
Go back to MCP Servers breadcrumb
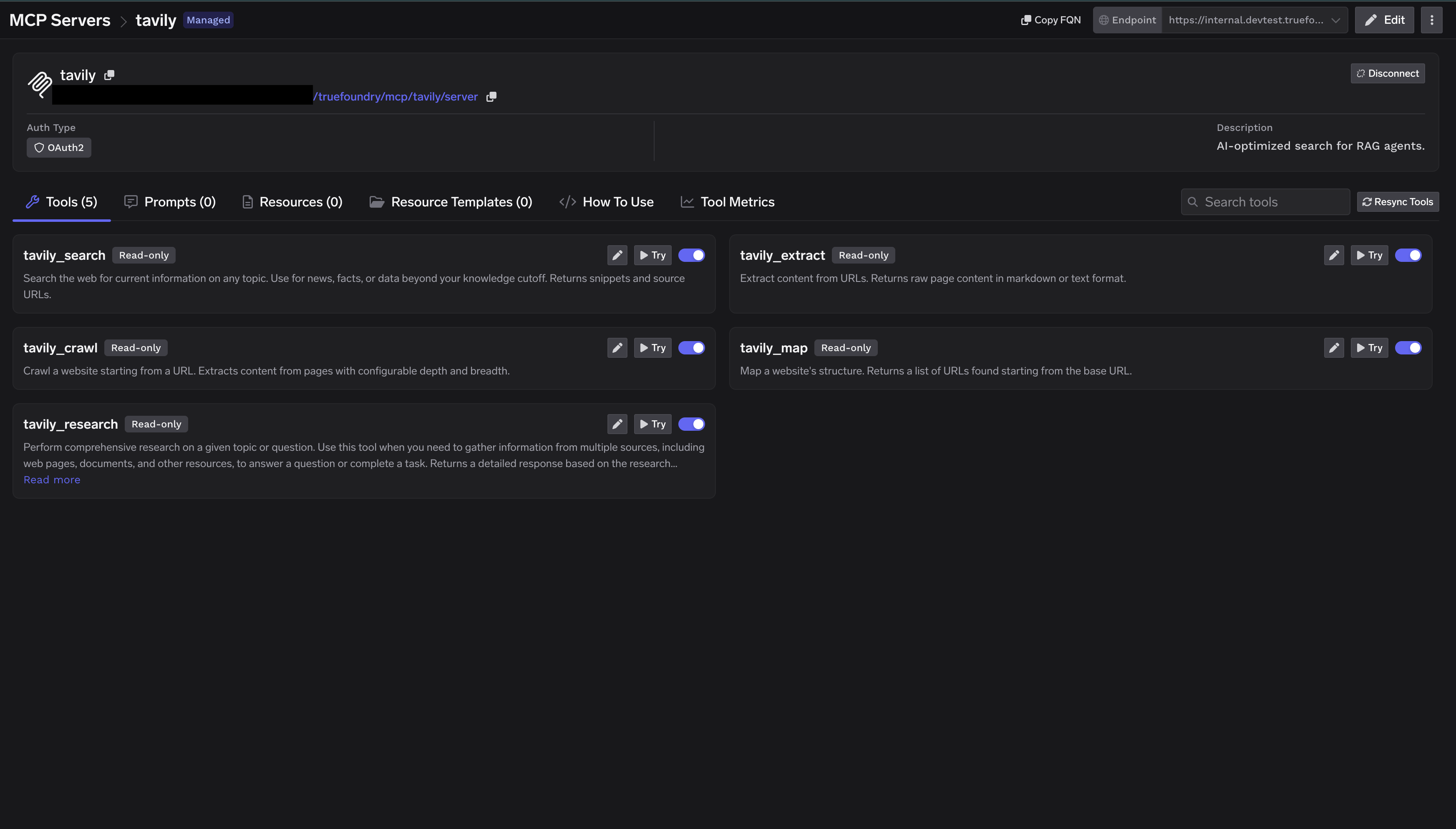[x=60, y=20]
